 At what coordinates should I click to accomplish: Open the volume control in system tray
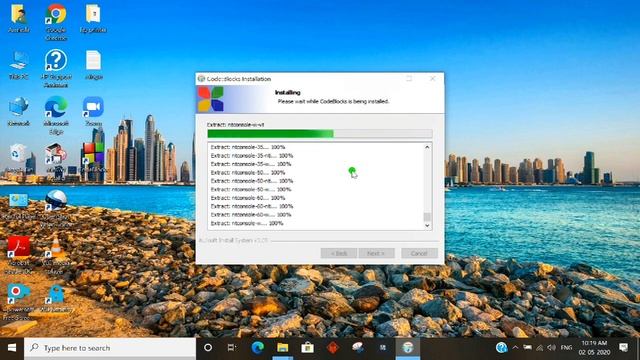point(551,348)
